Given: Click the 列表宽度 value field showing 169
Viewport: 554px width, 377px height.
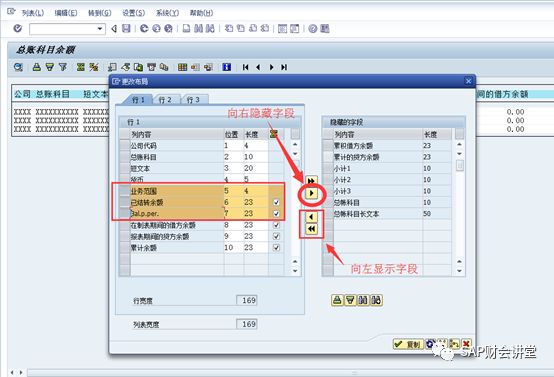Looking at the screenshot, I should (246, 324).
